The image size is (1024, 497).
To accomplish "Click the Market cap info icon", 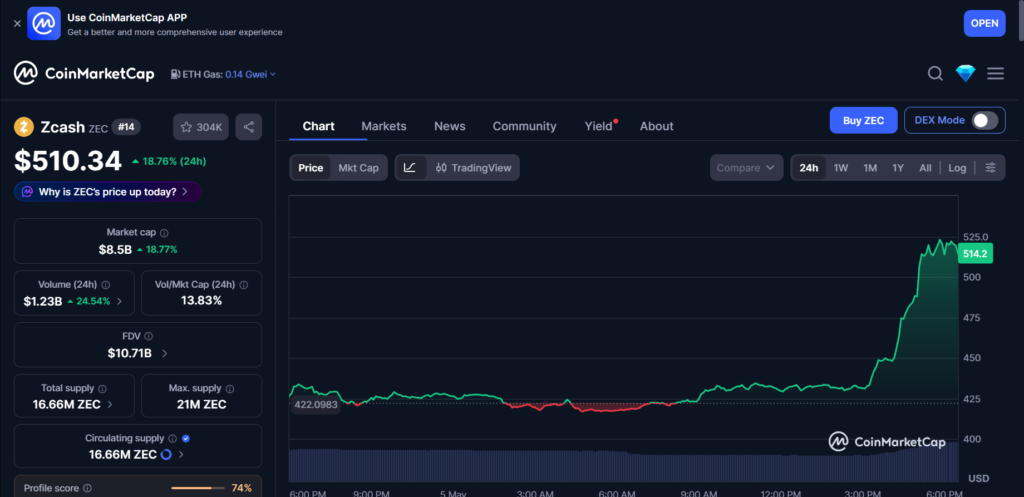I will click(x=165, y=232).
